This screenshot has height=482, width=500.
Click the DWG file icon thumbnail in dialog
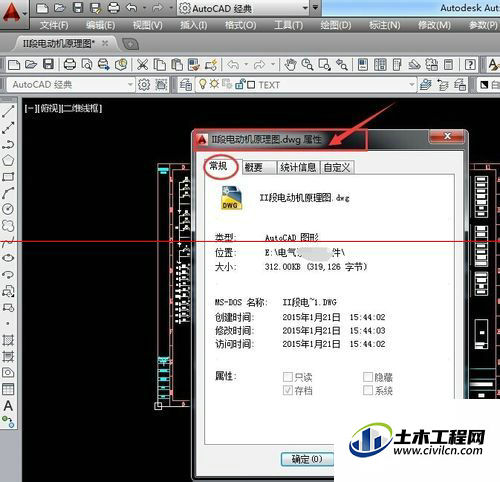coord(232,198)
